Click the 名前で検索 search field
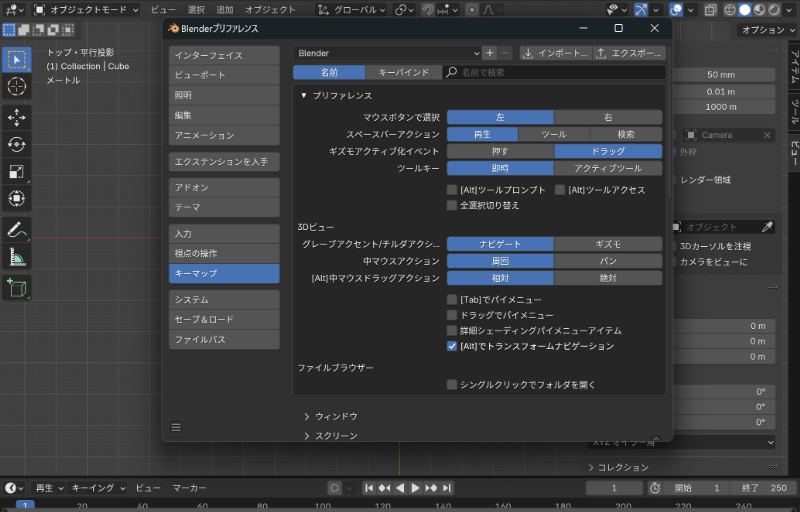The height and width of the screenshot is (512, 800). (x=554, y=72)
